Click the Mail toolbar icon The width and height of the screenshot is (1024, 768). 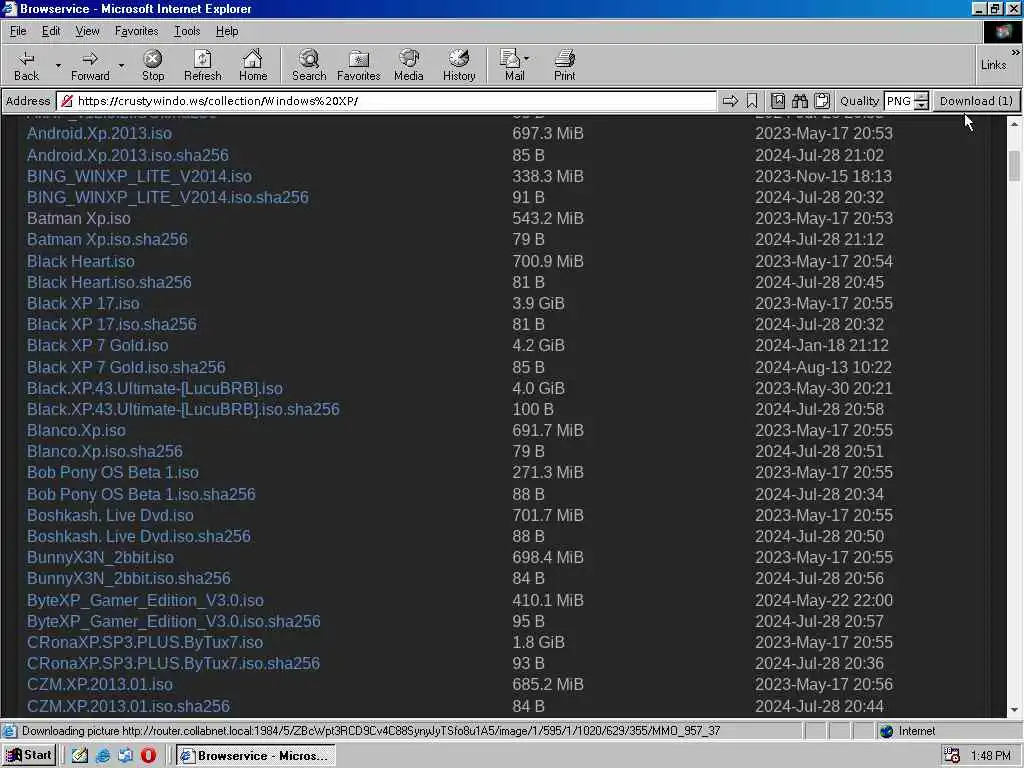coord(511,65)
